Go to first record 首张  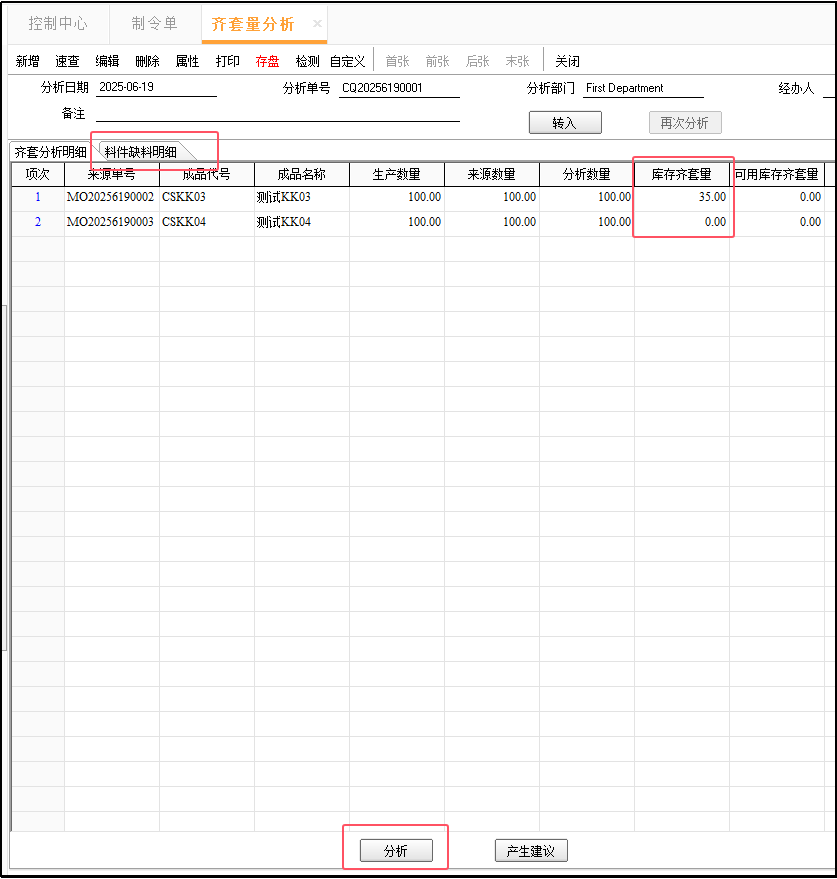tap(397, 61)
